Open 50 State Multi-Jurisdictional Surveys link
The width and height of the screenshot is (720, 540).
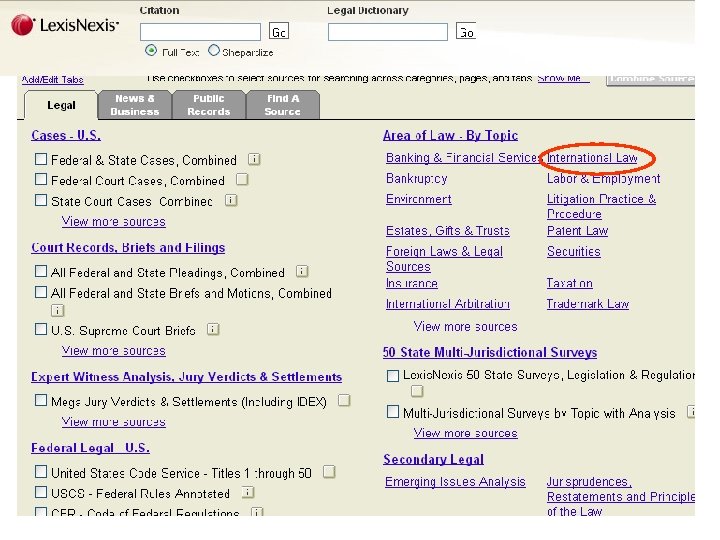coord(489,352)
